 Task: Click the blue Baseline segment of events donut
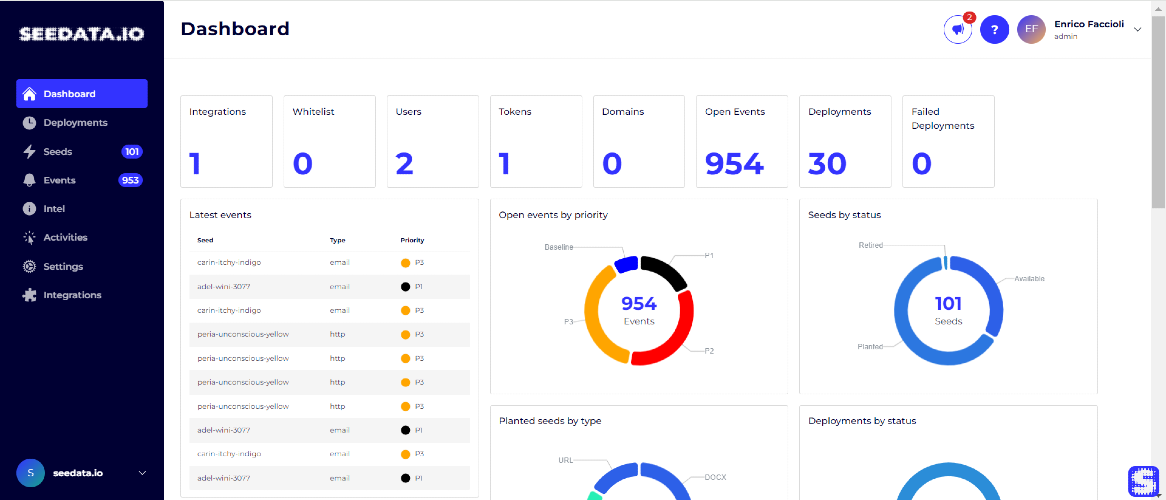click(x=625, y=264)
